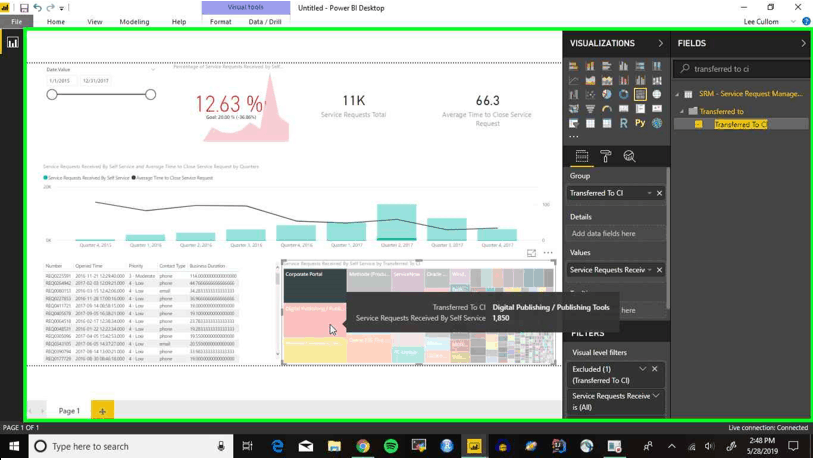Select the area chart visual
815x460 pixels.
pyautogui.click(x=590, y=81)
